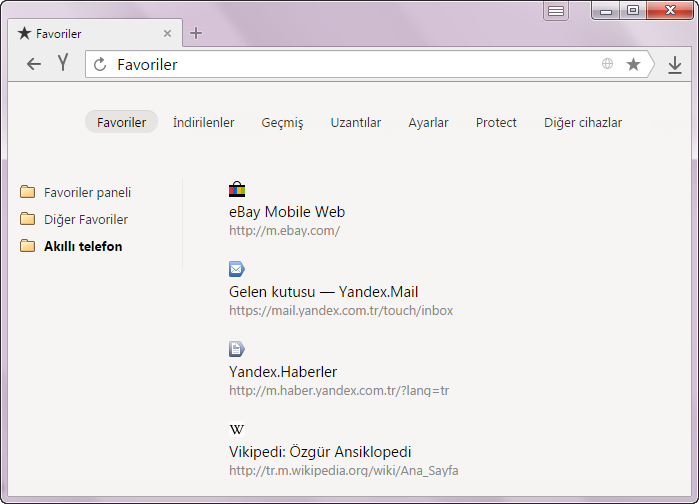Switch to the İndirilenler tab

click(203, 122)
